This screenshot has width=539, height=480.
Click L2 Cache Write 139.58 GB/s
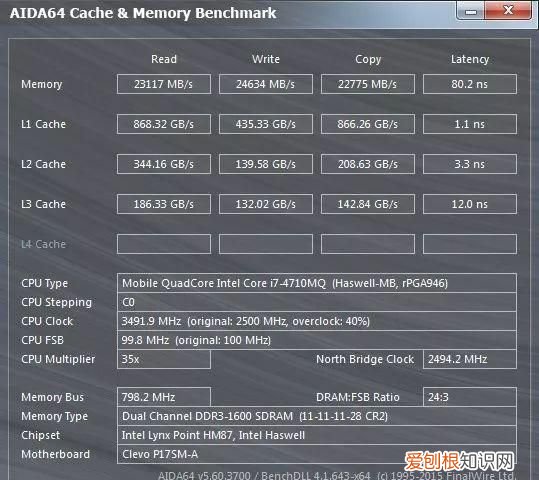point(266,164)
